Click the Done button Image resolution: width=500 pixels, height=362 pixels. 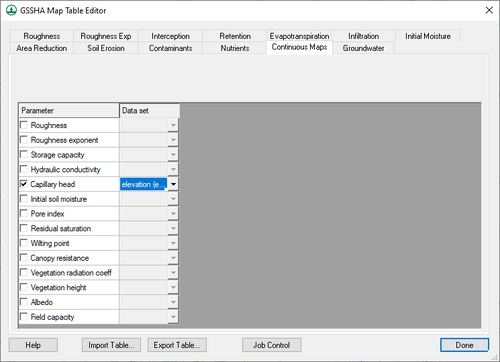click(x=464, y=345)
